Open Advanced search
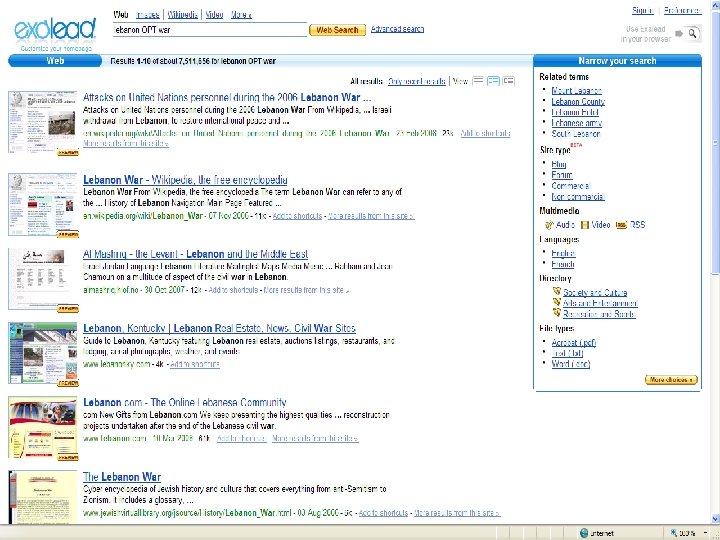 point(397,29)
